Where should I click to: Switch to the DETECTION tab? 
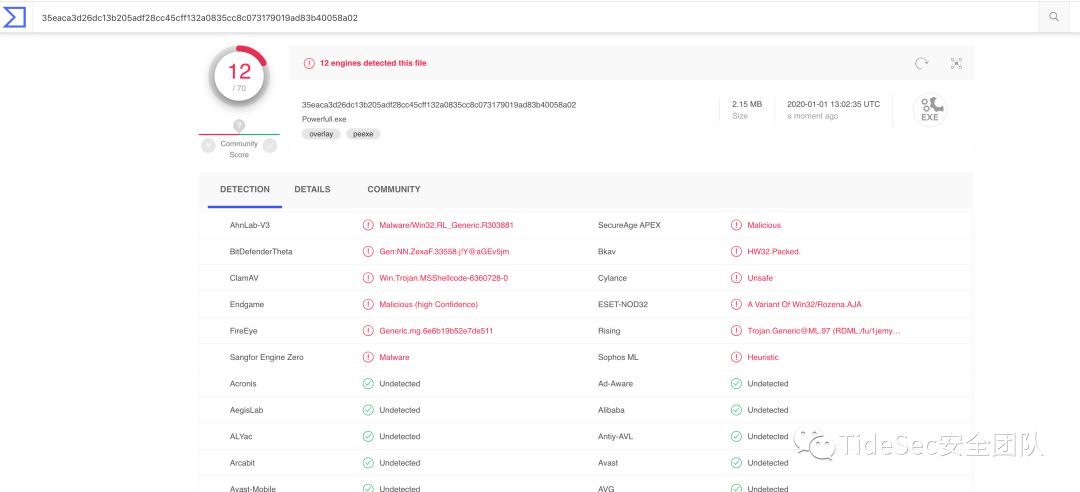(245, 189)
